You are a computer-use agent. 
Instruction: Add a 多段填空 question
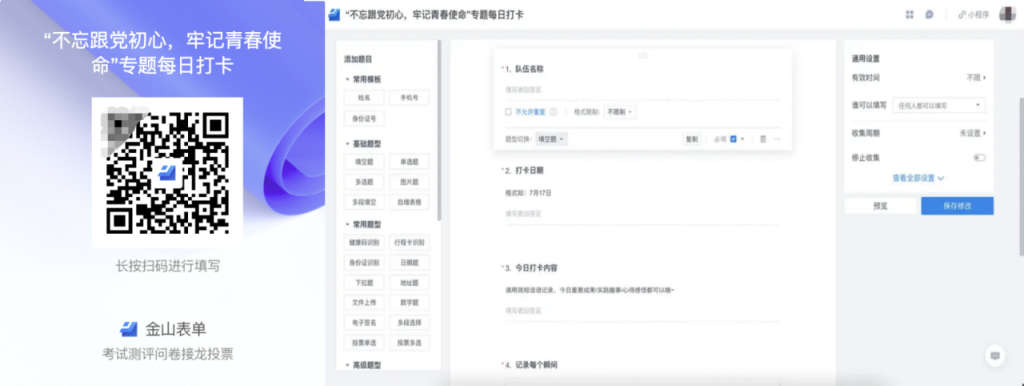(364, 202)
